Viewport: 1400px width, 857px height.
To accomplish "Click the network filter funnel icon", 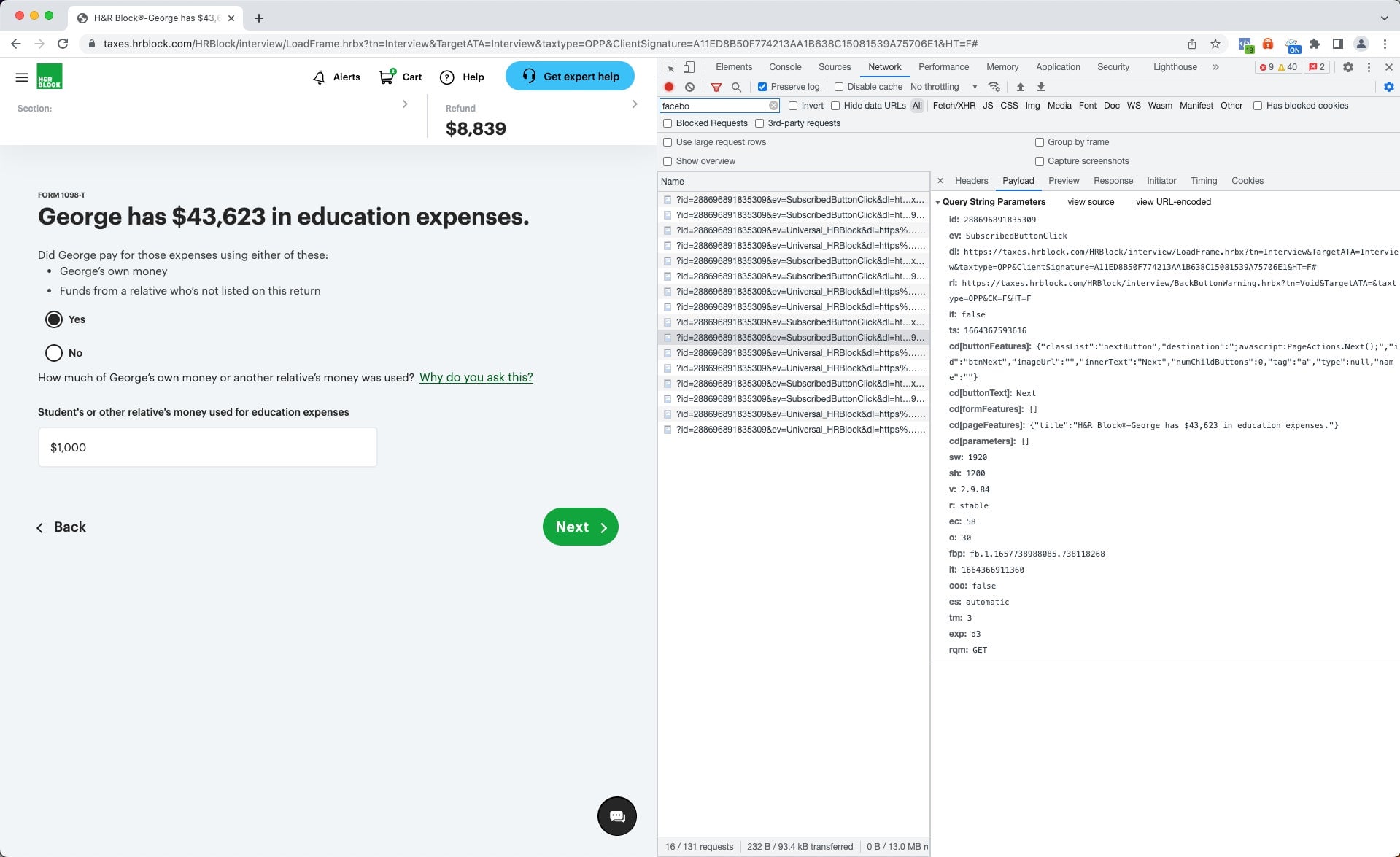I will point(717,87).
